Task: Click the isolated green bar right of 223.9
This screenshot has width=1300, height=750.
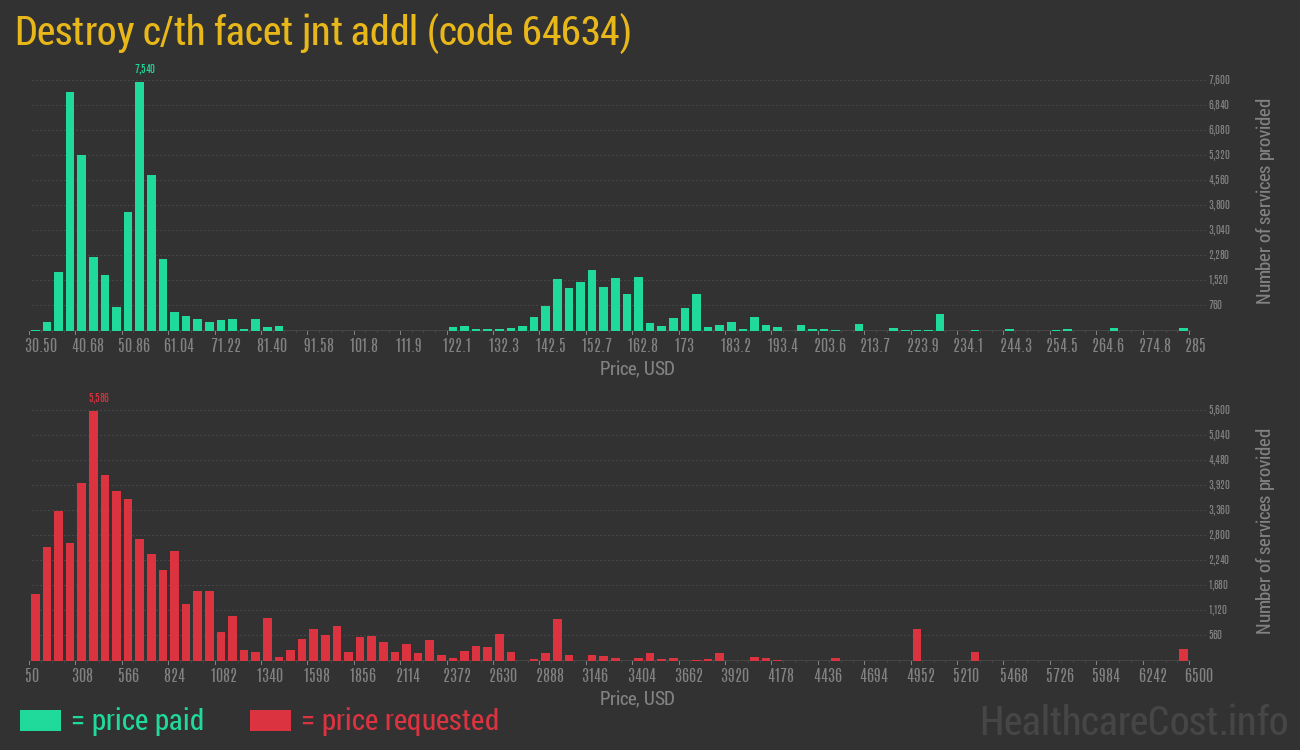Action: (x=940, y=322)
